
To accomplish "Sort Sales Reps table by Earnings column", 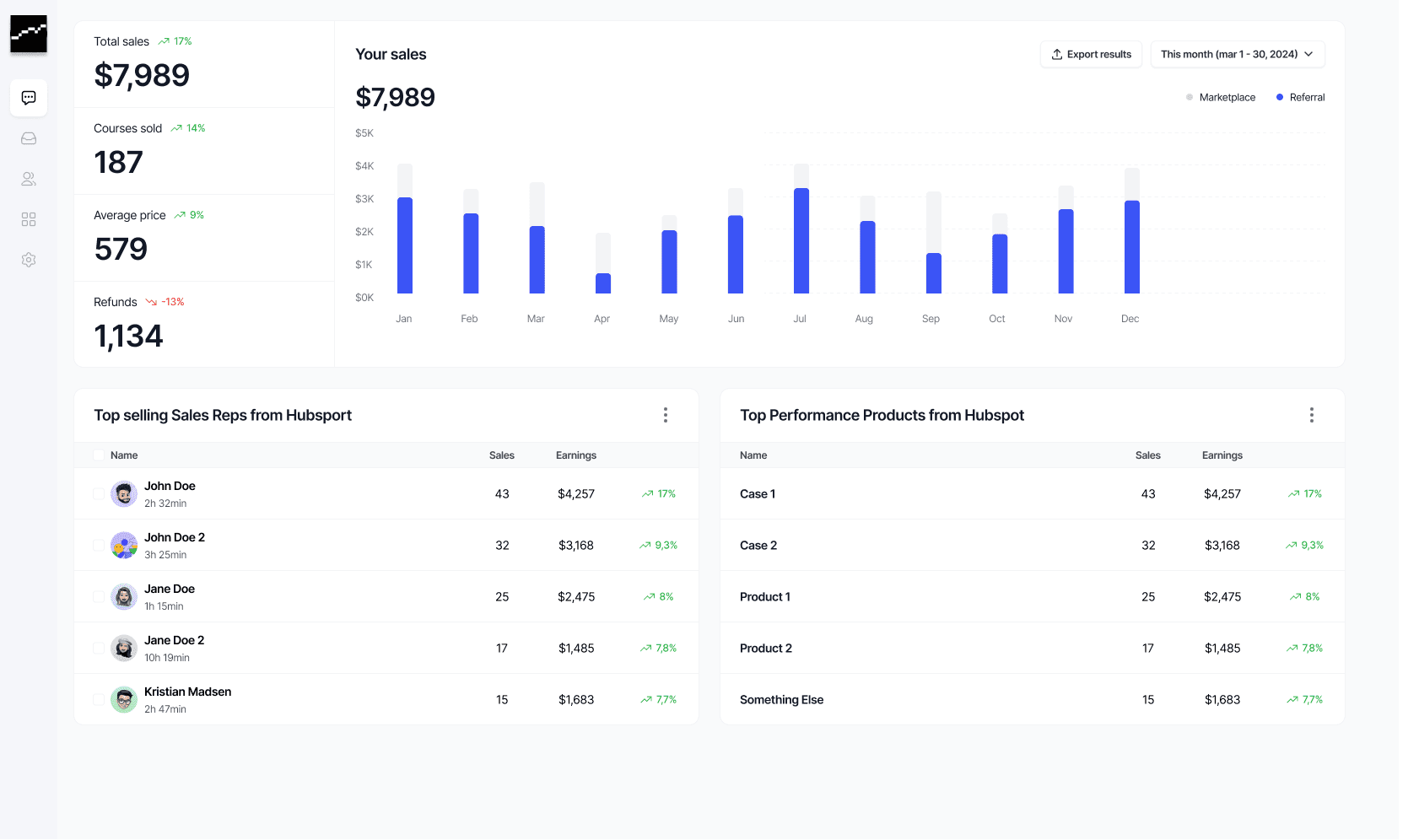I will (x=576, y=455).
